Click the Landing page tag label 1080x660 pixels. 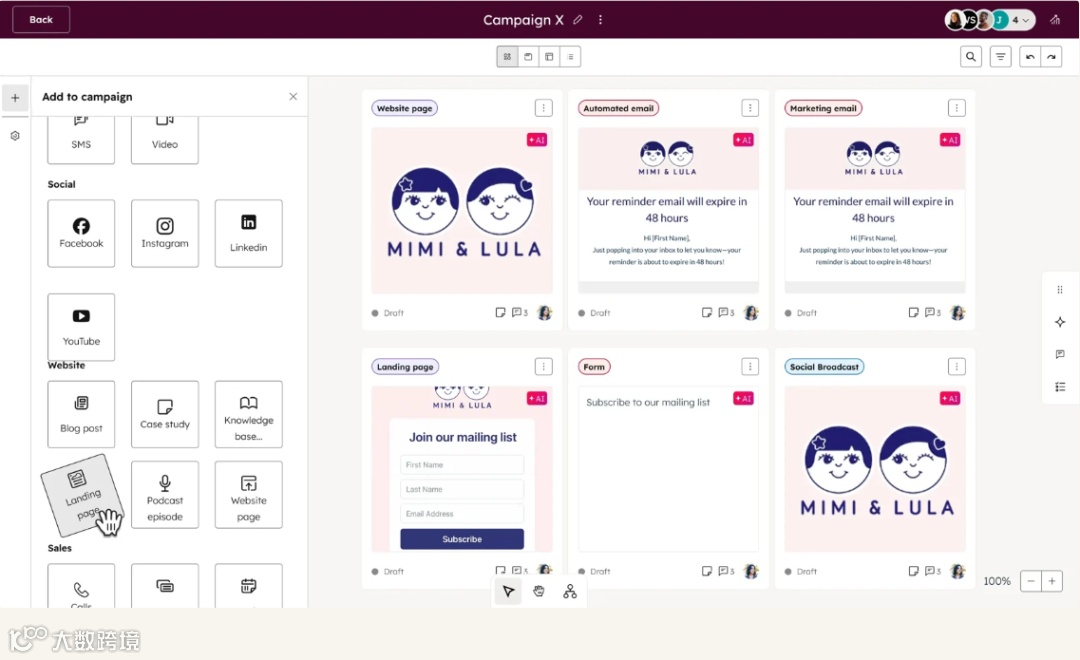[405, 367]
